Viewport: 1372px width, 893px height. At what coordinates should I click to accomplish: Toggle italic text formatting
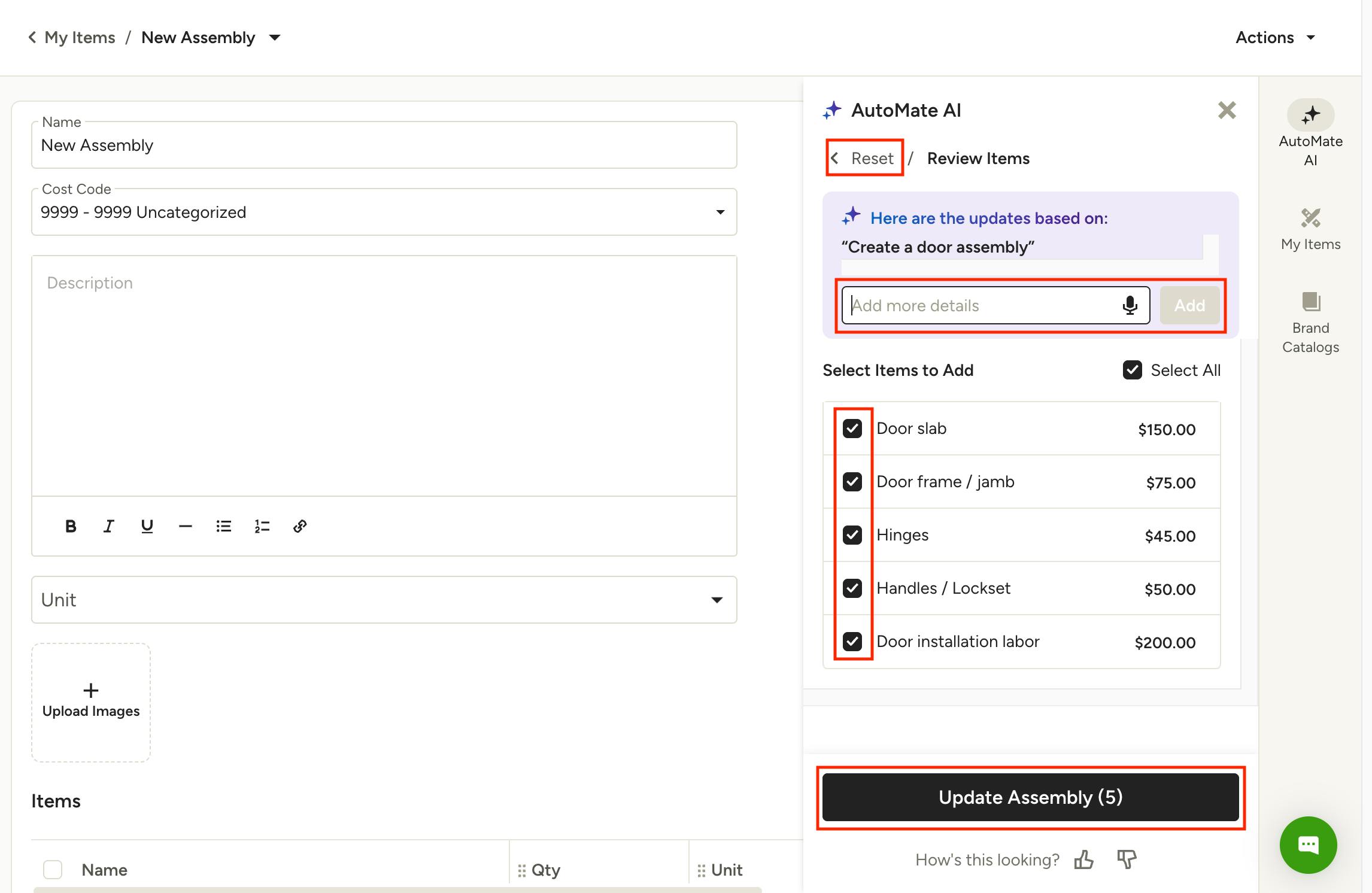click(108, 526)
